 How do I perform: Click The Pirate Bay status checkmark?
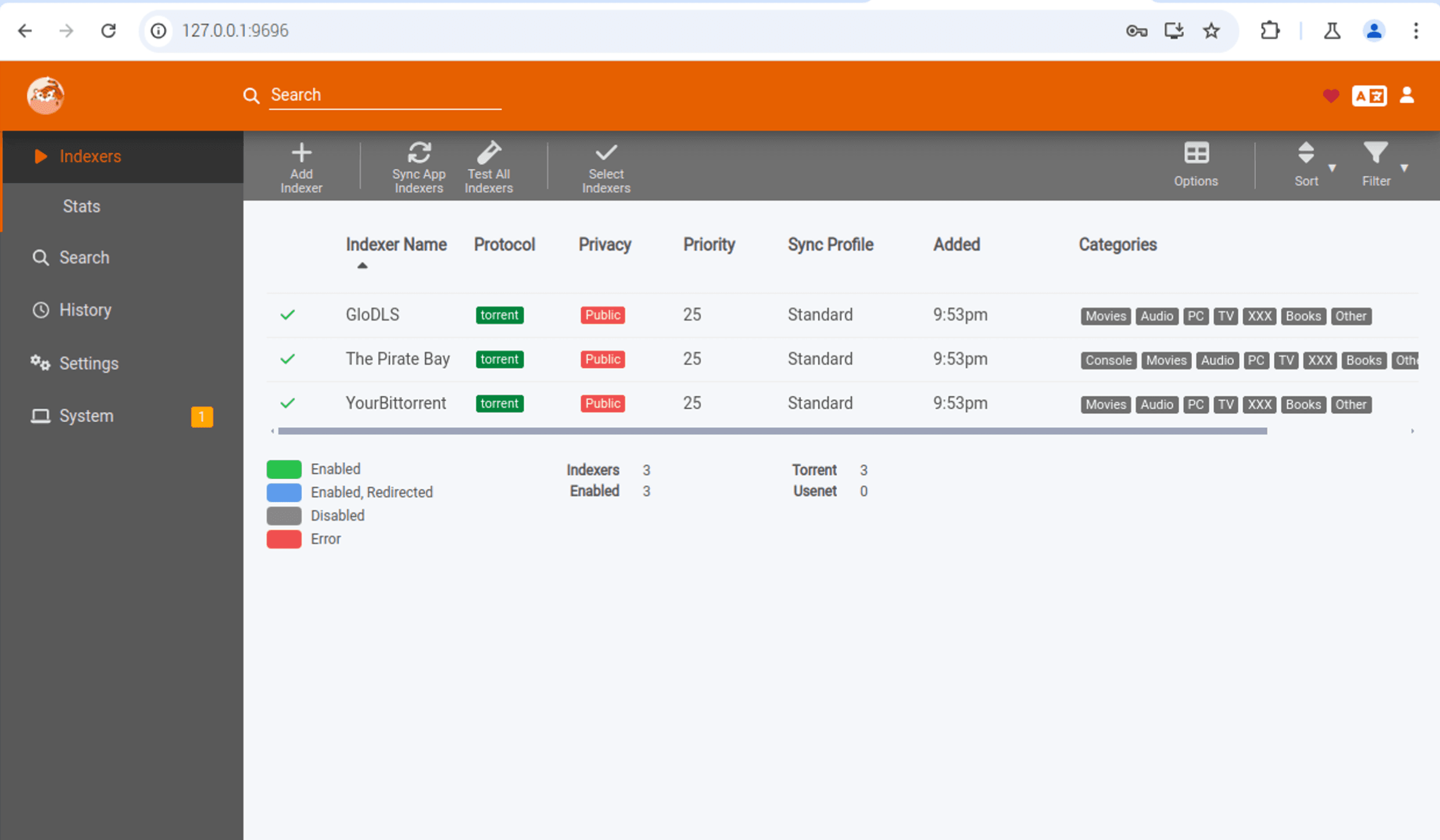[x=288, y=359]
